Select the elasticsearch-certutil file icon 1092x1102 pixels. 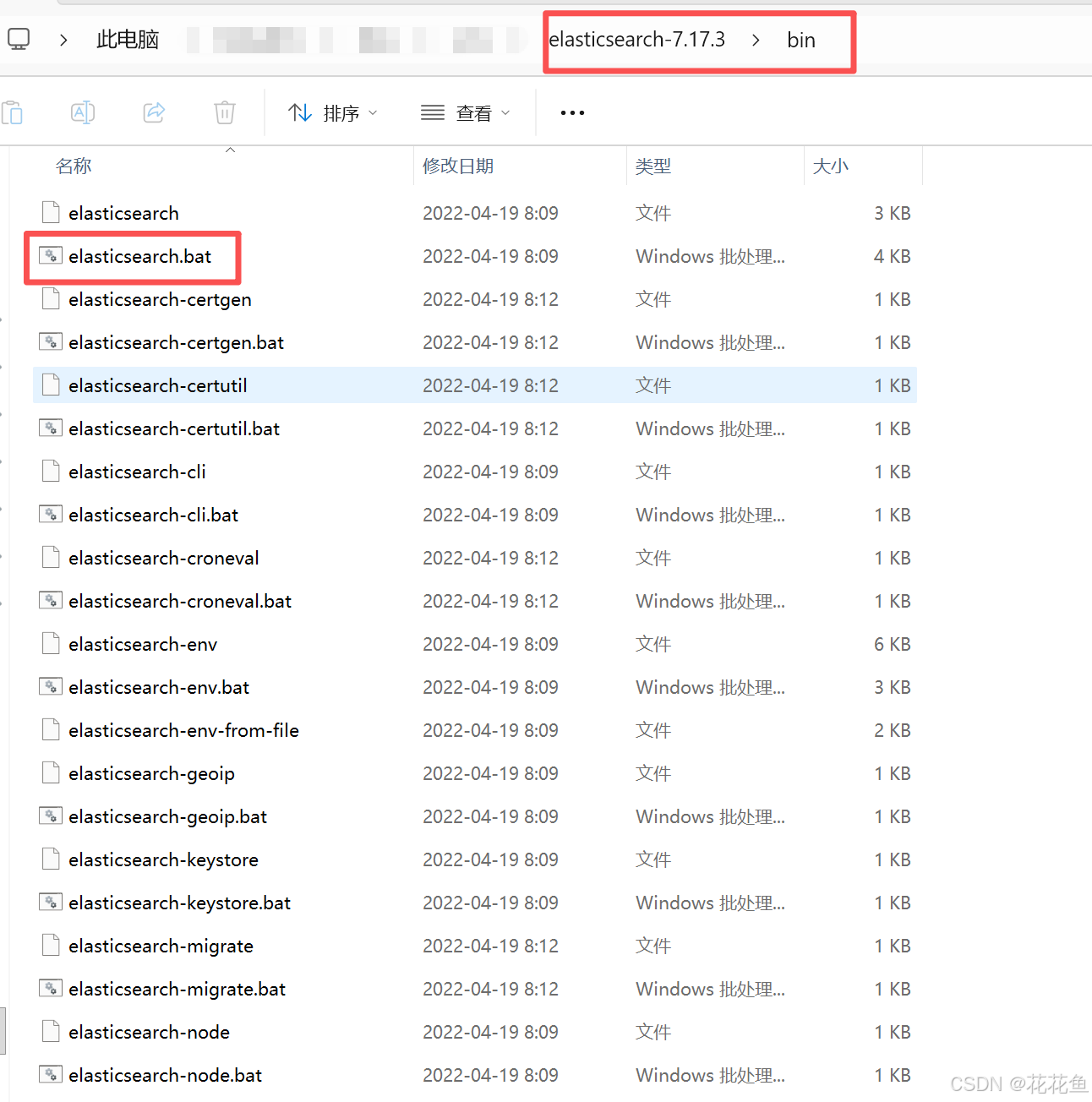pos(51,385)
